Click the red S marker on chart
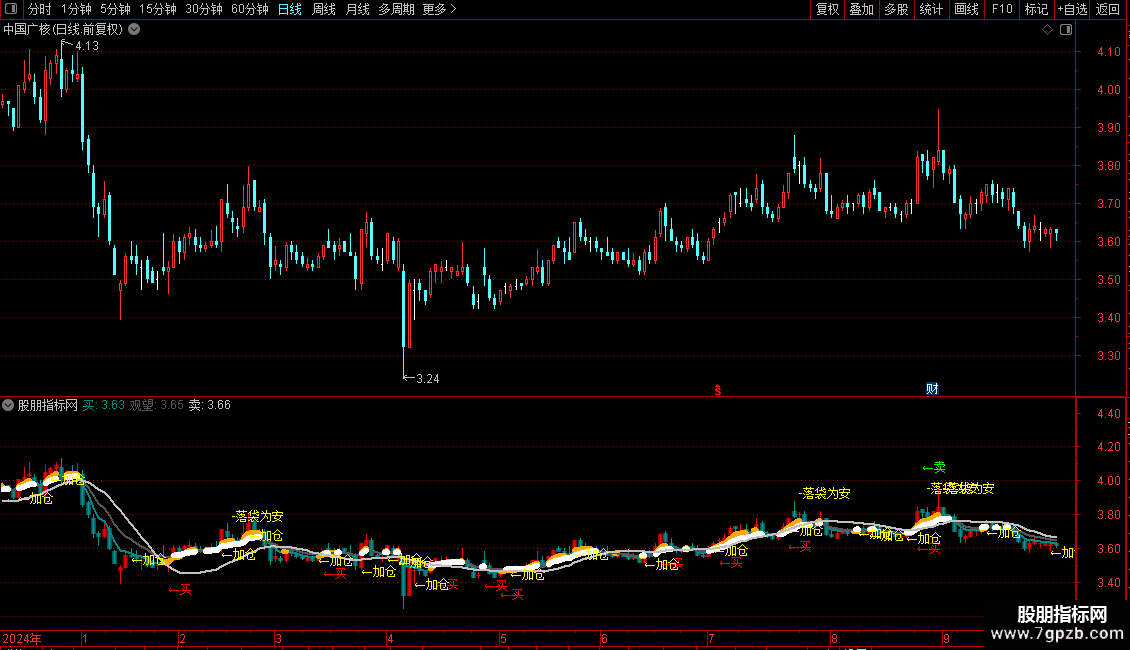The height and width of the screenshot is (650, 1130). click(718, 390)
